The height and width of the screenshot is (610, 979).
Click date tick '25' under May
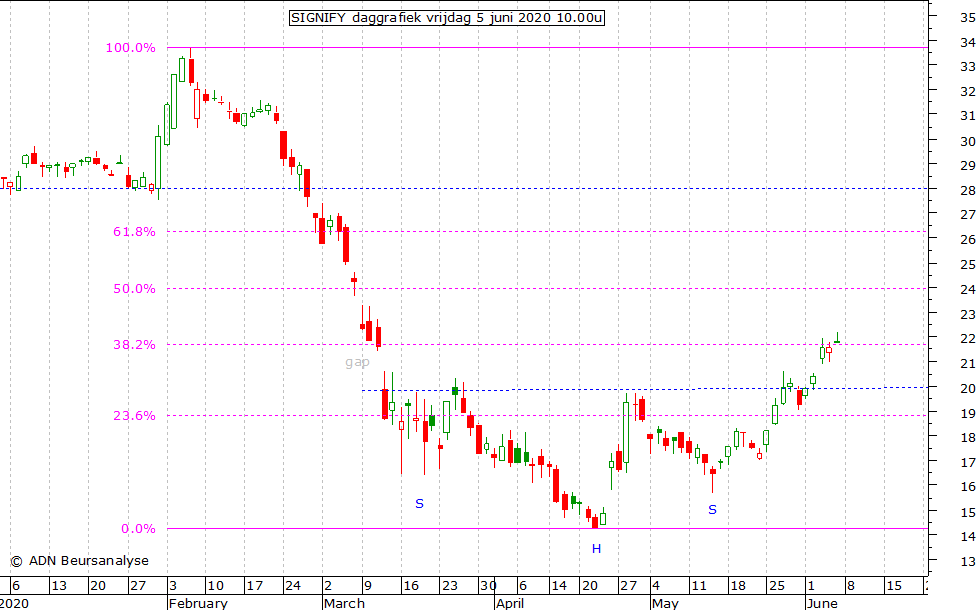777,586
